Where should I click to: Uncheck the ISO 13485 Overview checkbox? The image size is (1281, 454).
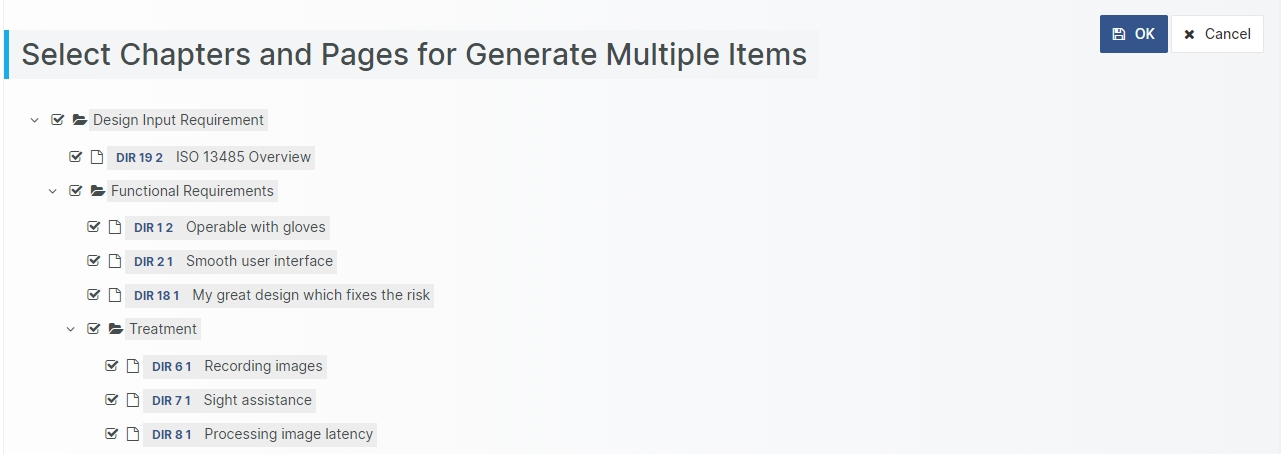pyautogui.click(x=76, y=157)
